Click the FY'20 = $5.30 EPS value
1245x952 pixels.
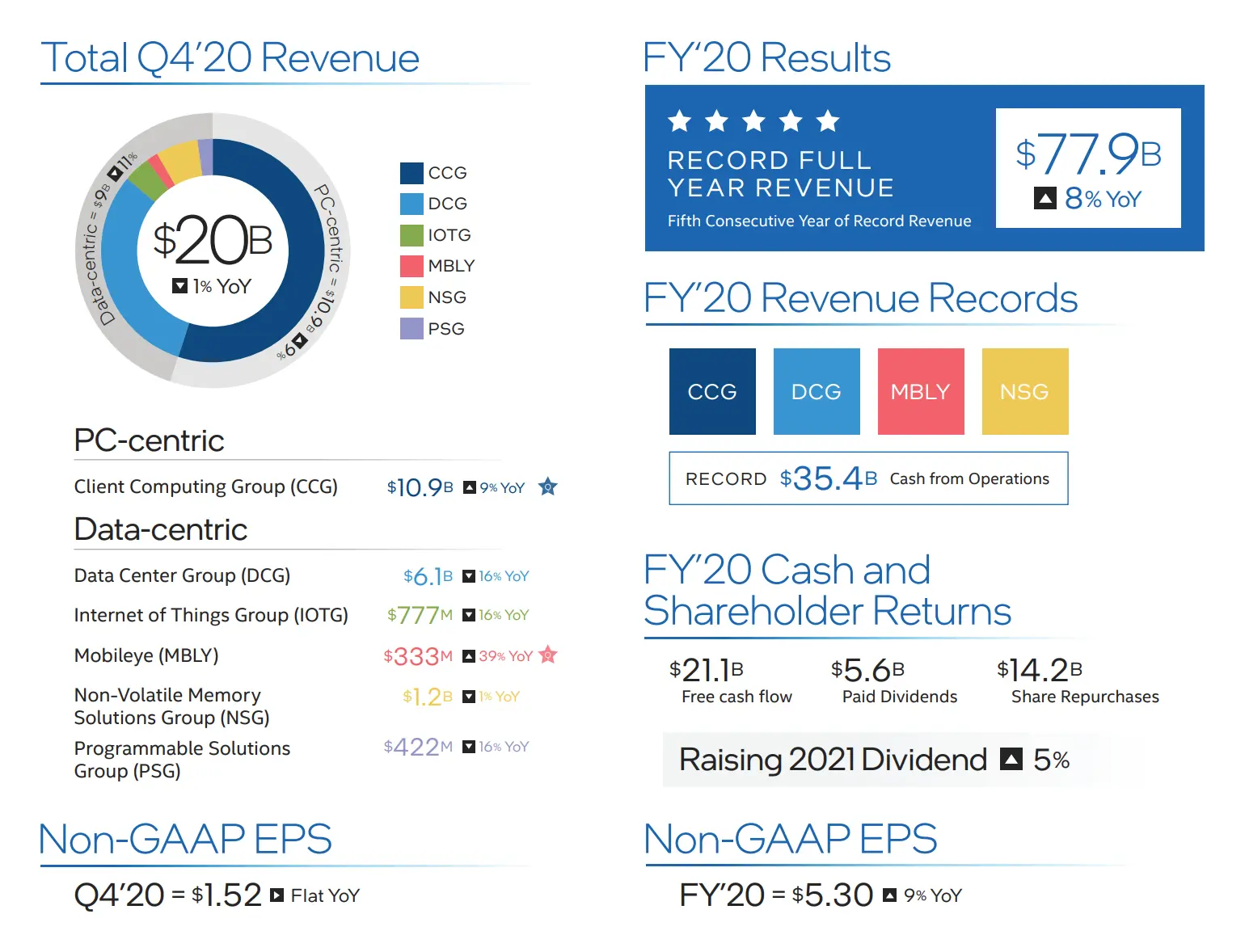tap(776, 895)
